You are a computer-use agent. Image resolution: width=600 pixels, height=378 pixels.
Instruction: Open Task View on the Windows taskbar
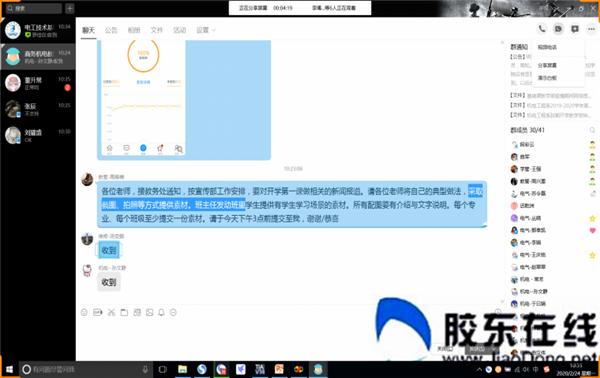click(x=163, y=369)
